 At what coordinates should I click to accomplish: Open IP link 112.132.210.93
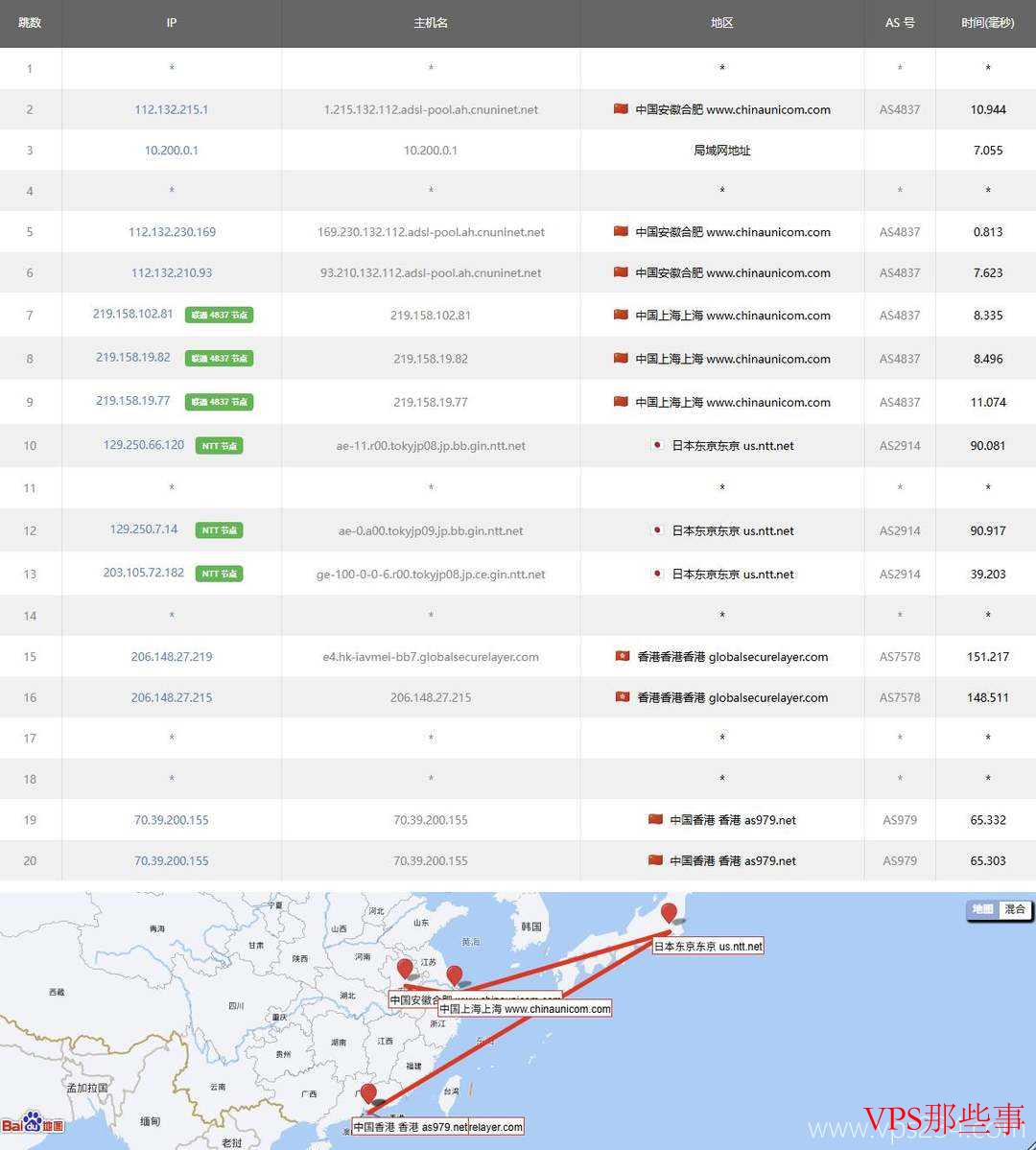point(171,272)
